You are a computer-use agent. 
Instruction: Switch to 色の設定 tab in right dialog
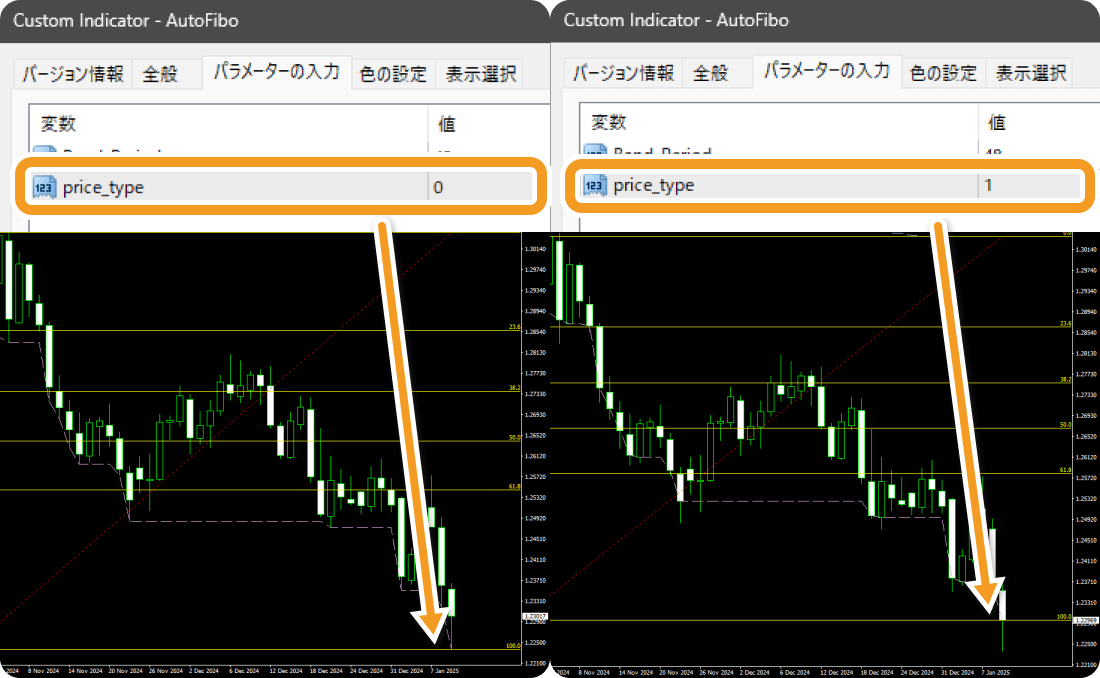pyautogui.click(x=943, y=72)
